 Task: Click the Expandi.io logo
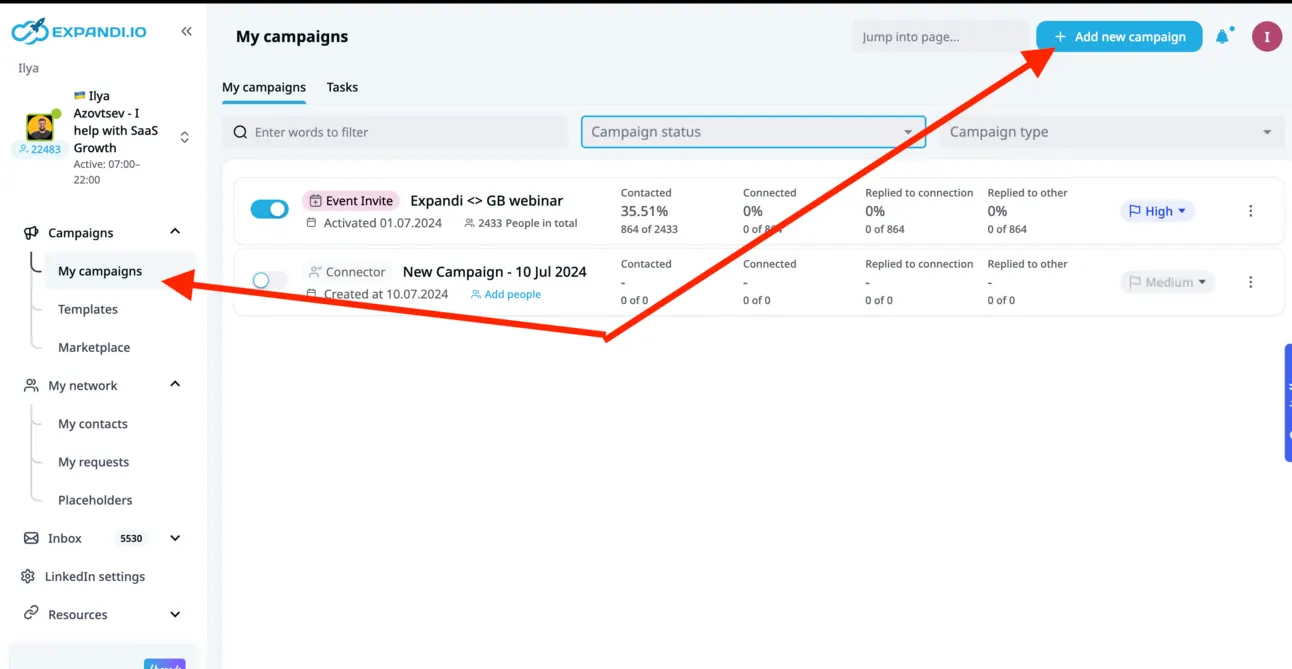pos(79,32)
